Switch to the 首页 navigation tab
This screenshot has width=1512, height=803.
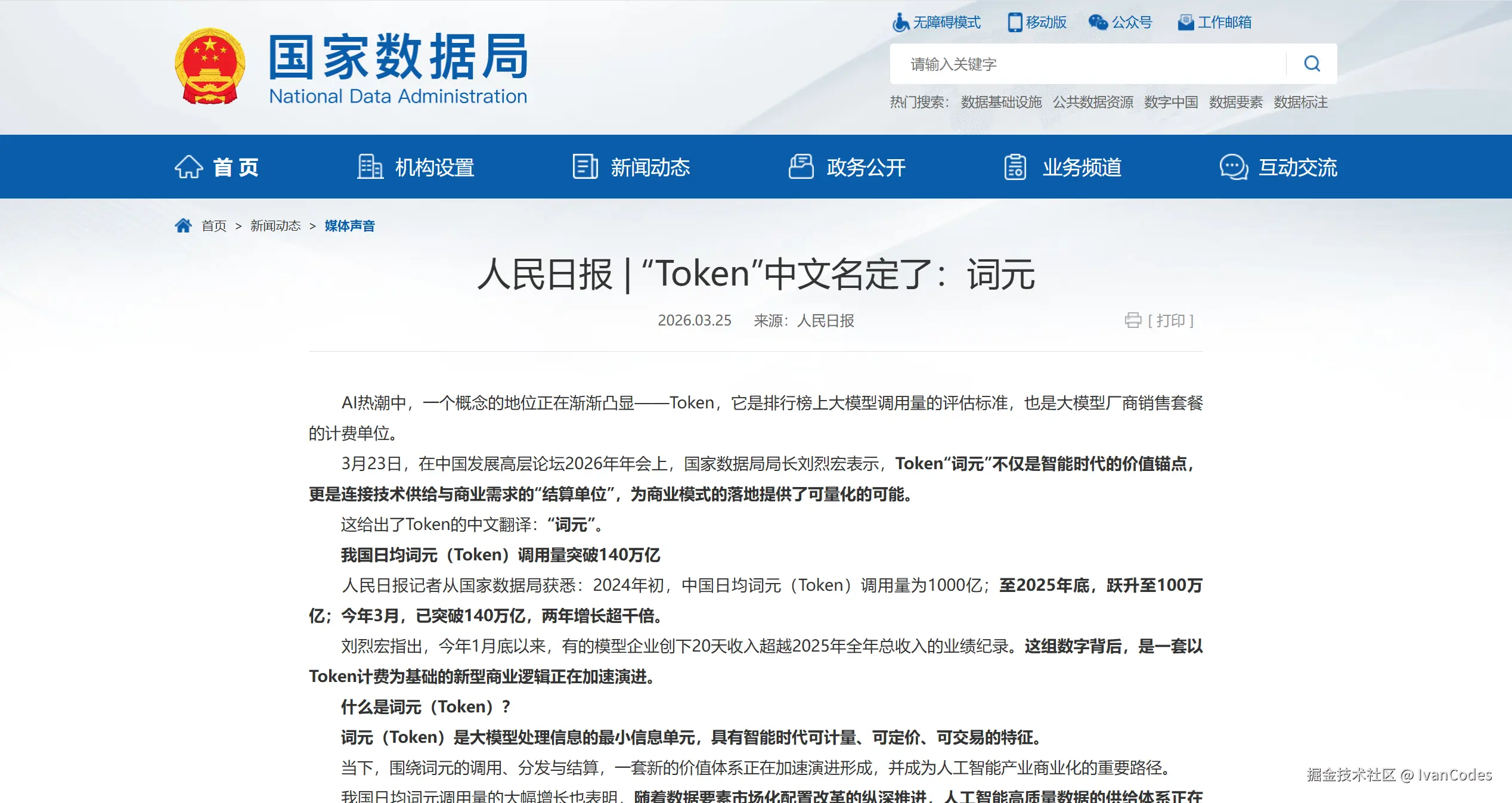click(235, 168)
